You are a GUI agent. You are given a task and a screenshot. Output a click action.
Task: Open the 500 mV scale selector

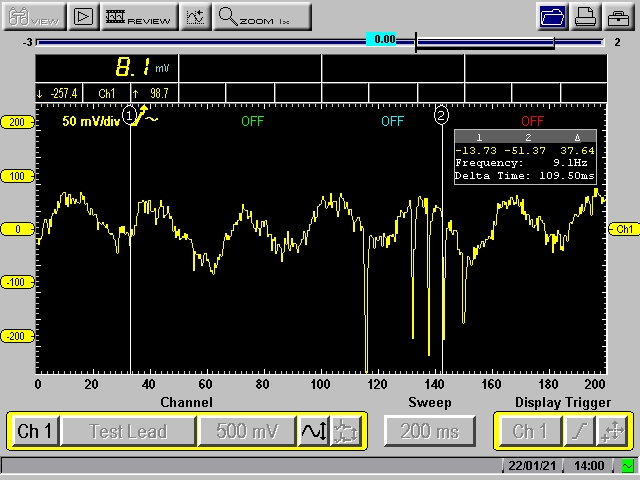pos(246,432)
